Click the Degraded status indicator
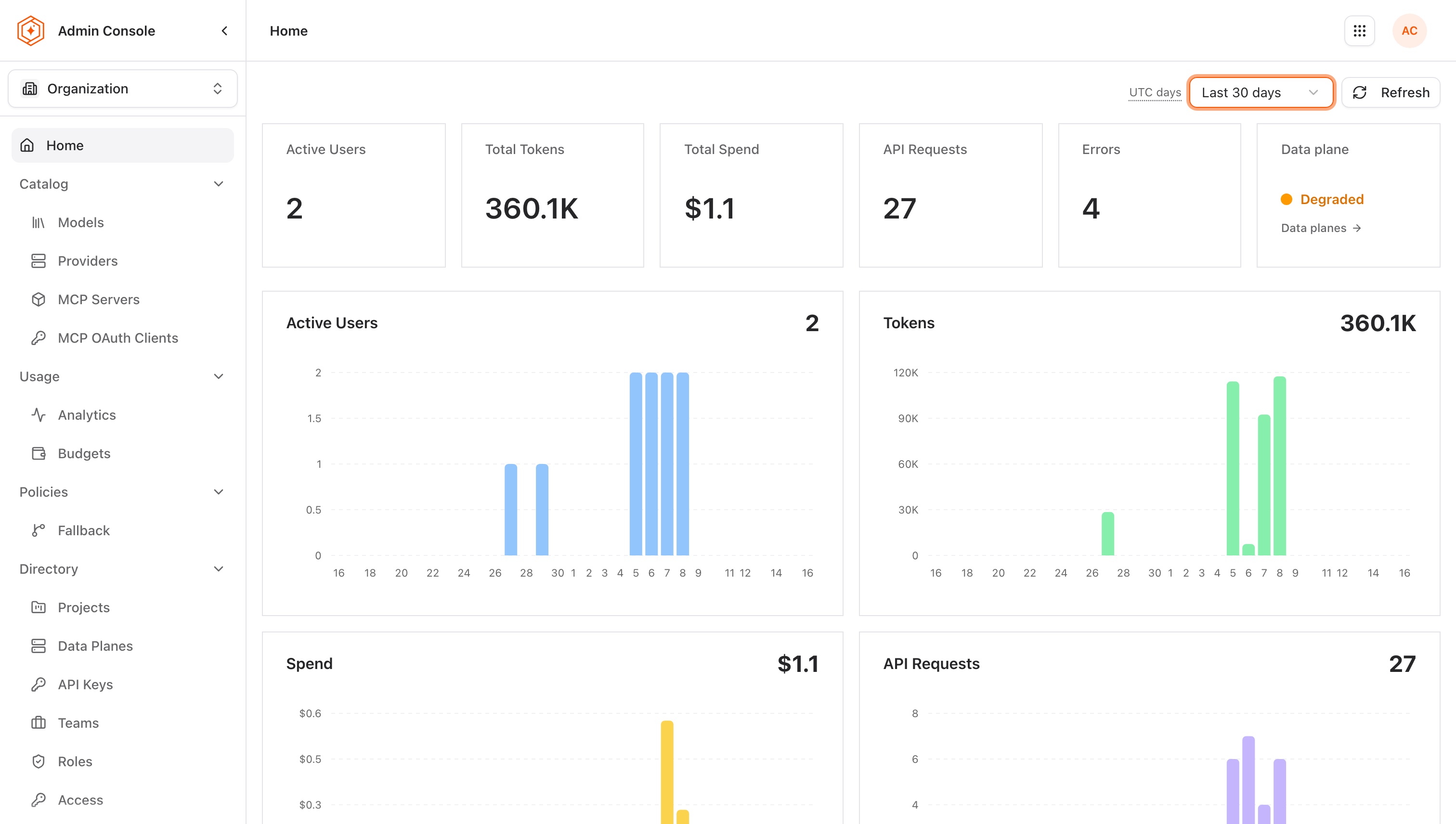The image size is (1456, 824). [x=1322, y=199]
